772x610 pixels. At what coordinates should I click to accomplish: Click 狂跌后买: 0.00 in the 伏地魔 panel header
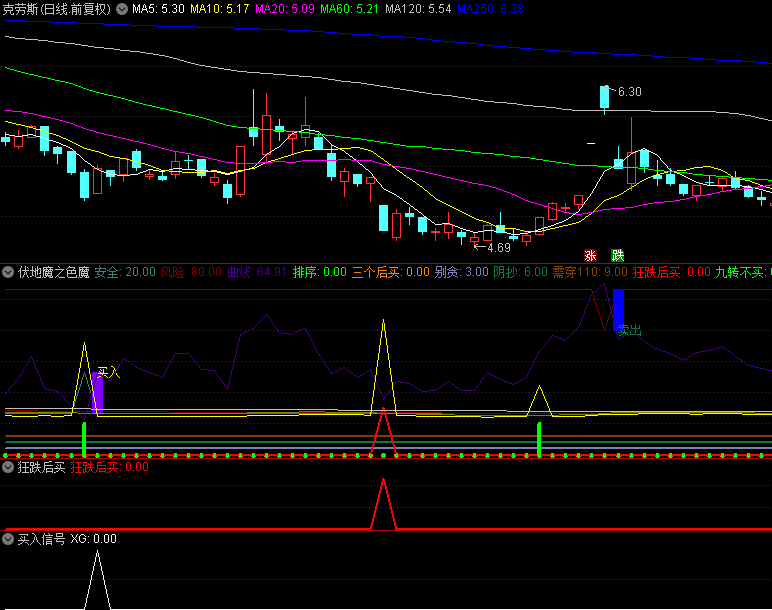click(x=672, y=272)
